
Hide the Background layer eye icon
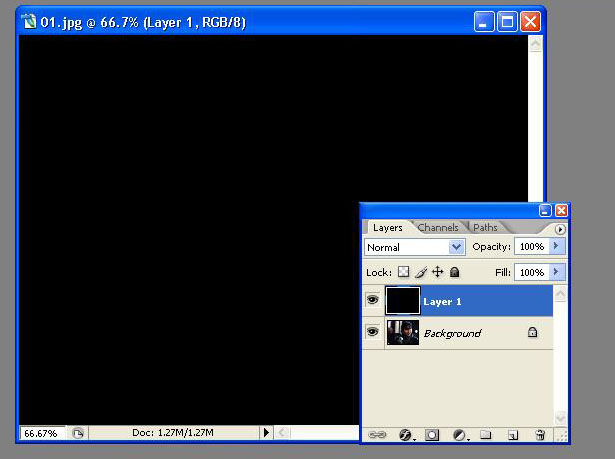click(373, 332)
